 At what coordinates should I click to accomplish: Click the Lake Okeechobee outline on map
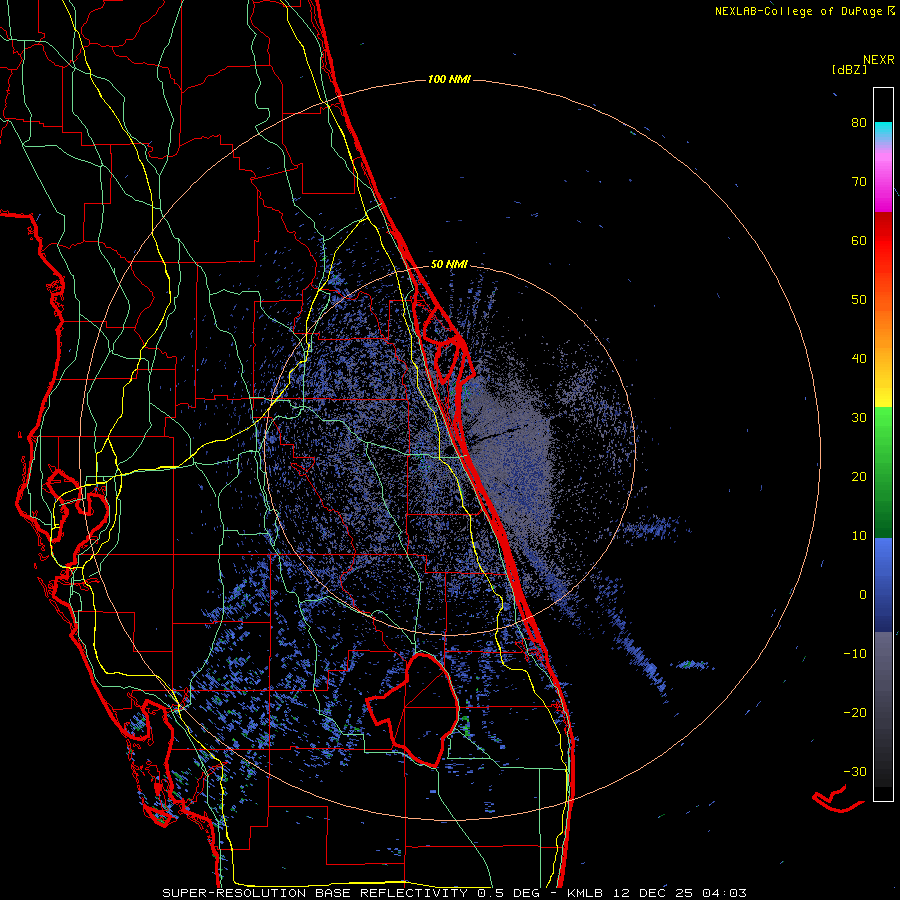[412, 709]
